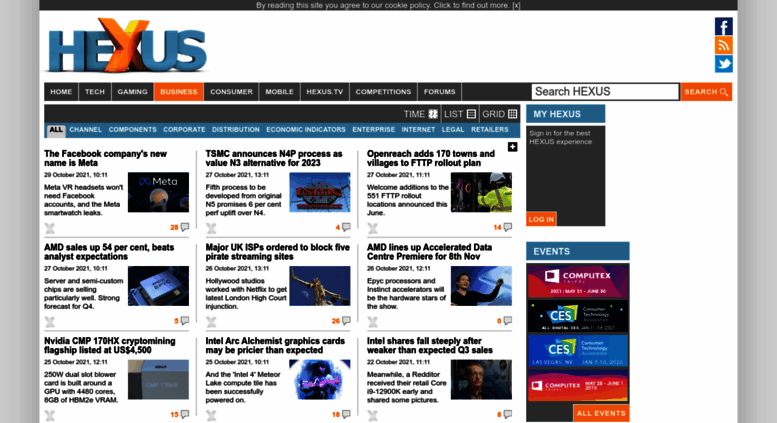Open the CONSUMER section

coord(231,92)
